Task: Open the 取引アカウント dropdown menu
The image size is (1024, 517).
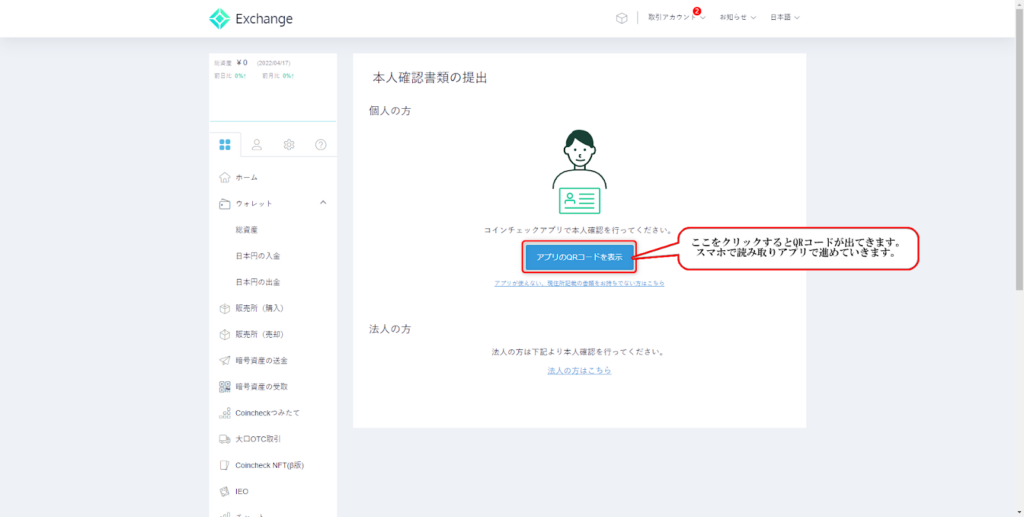Action: coord(677,18)
